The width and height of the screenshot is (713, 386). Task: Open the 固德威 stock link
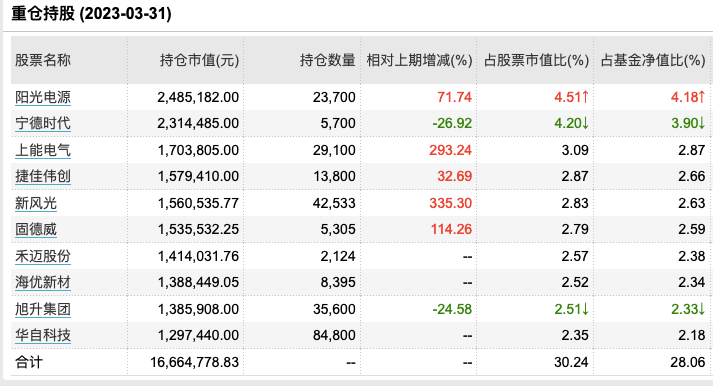[x=36, y=229]
